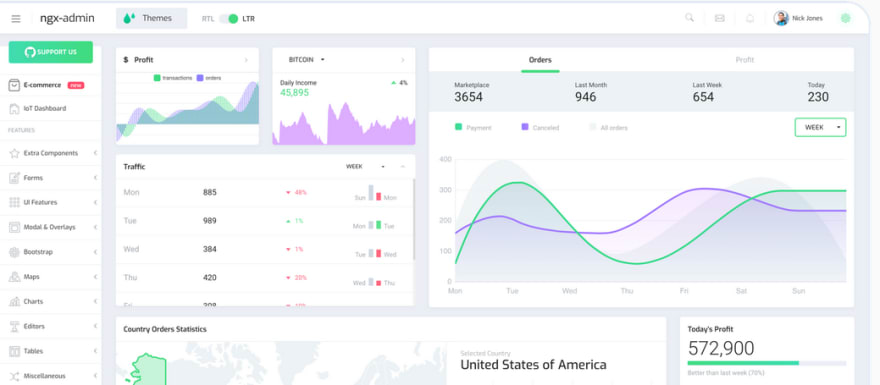Flip the Profit card with arrow

click(x=246, y=60)
